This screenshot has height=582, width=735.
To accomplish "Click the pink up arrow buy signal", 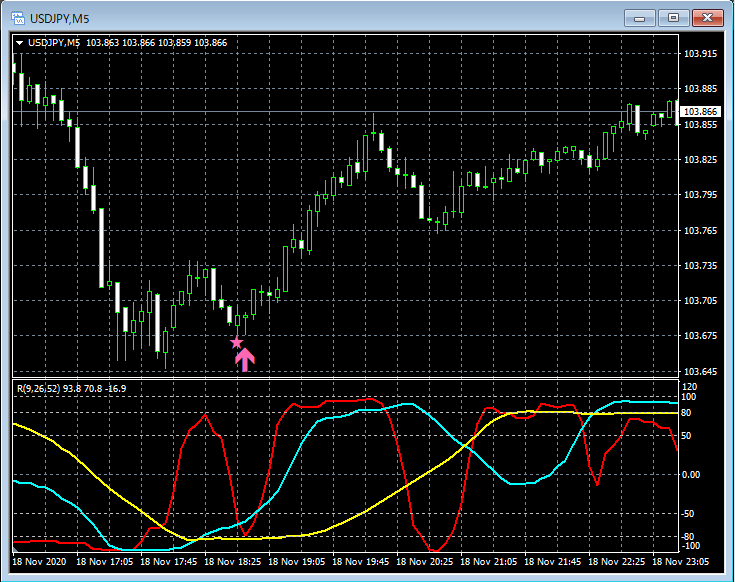I will [x=245, y=359].
